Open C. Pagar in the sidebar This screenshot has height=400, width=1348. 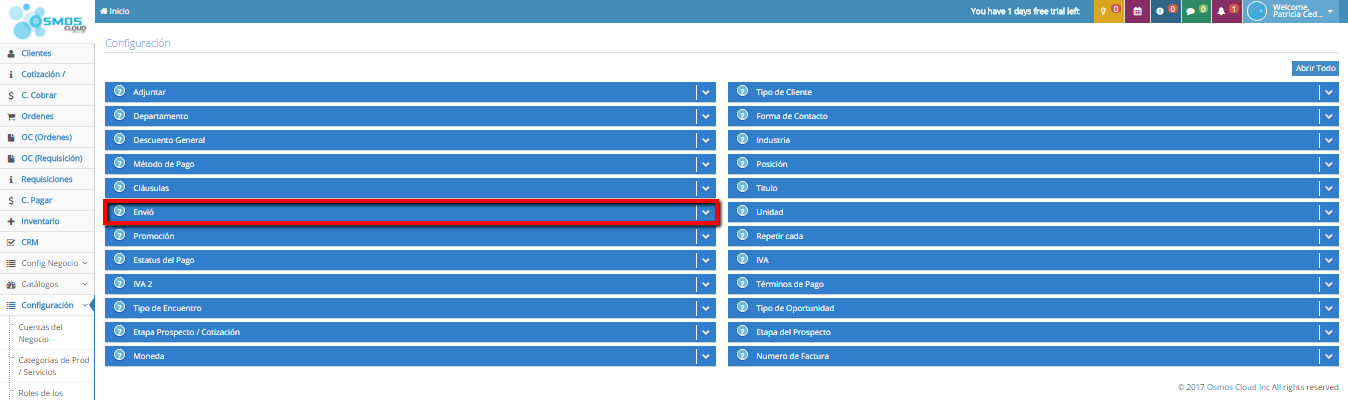click(47, 200)
